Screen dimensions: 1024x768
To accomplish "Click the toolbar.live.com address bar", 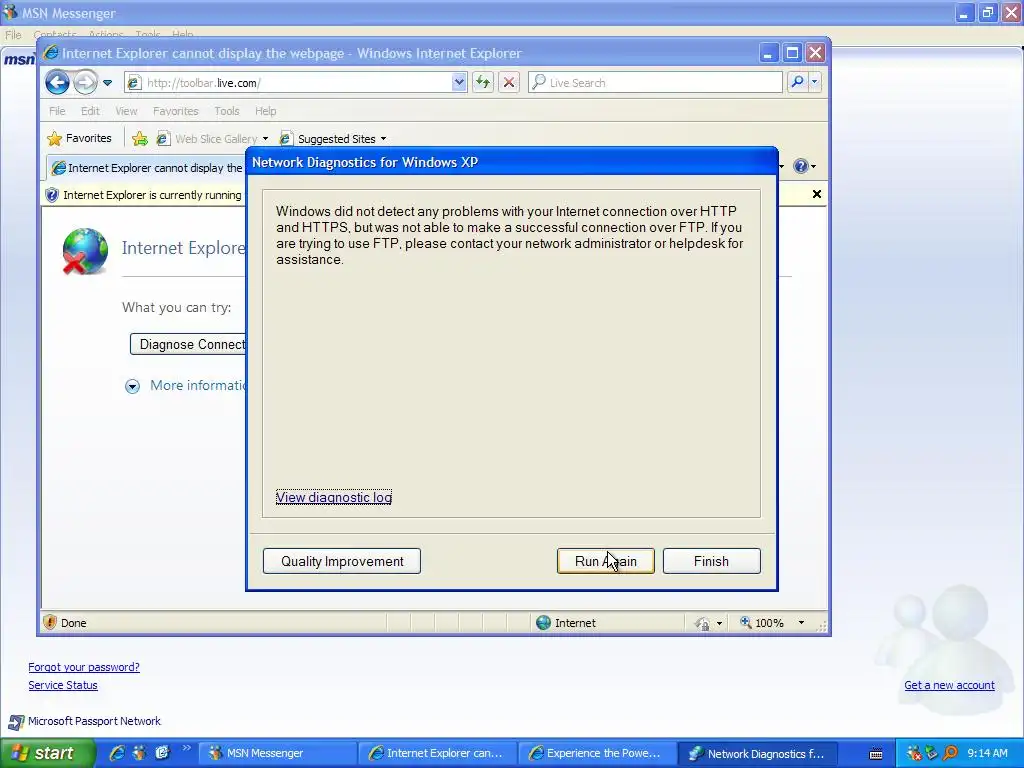I will (x=287, y=82).
